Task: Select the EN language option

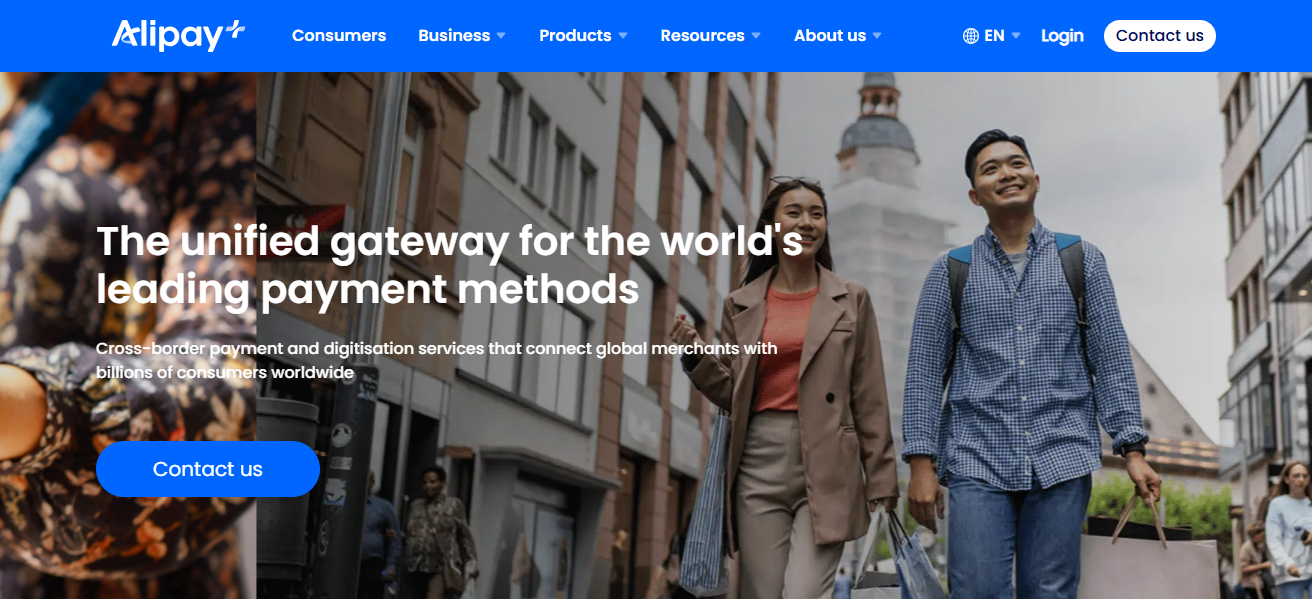Action: pos(994,36)
